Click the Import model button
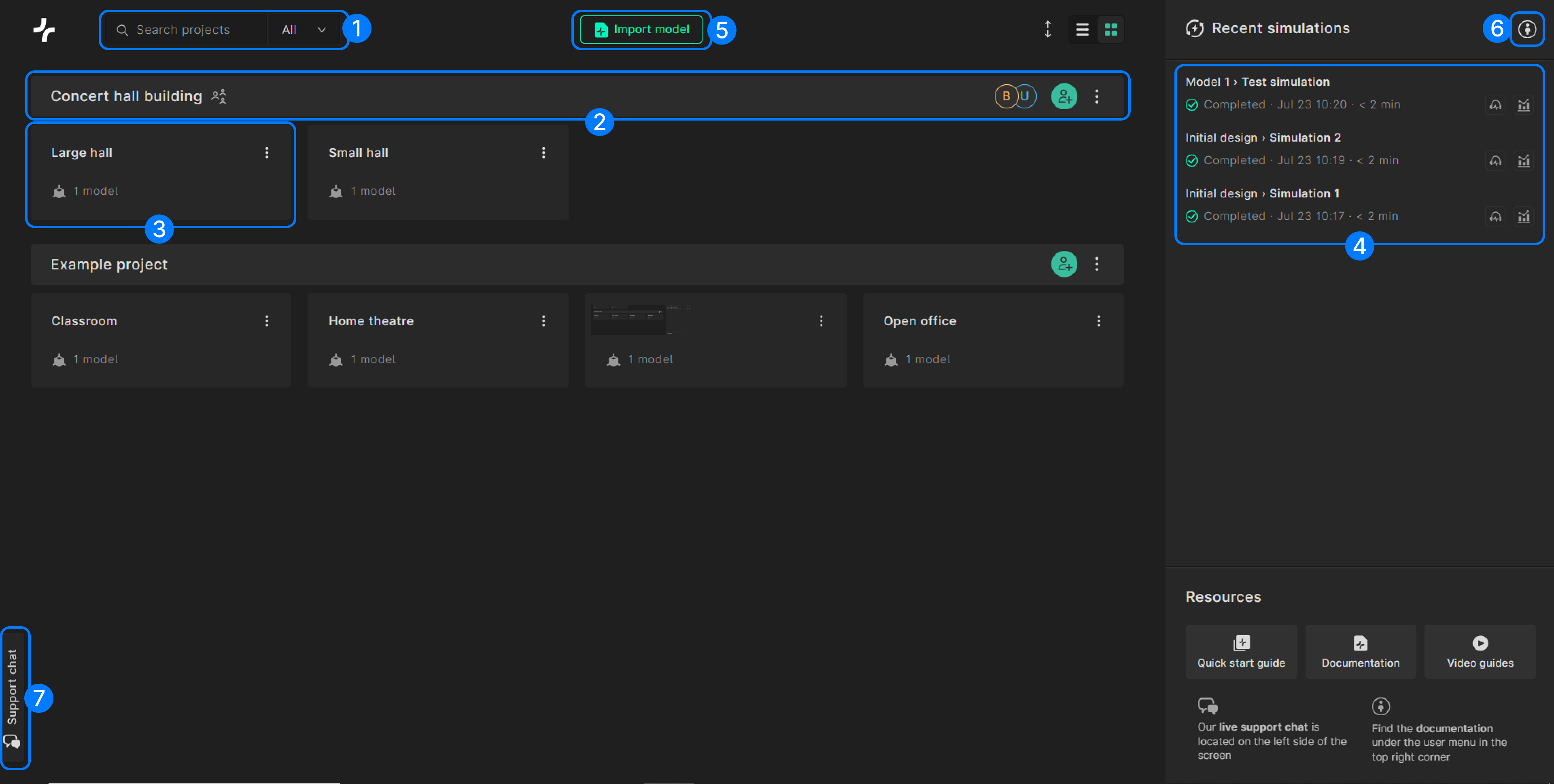This screenshot has height=784, width=1554. click(641, 30)
